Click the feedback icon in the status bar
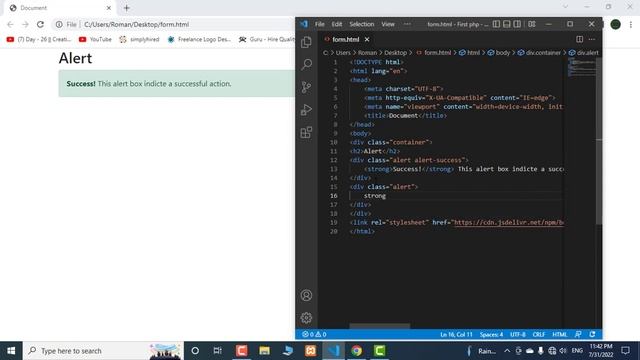This screenshot has height=360, width=640. click(578, 334)
